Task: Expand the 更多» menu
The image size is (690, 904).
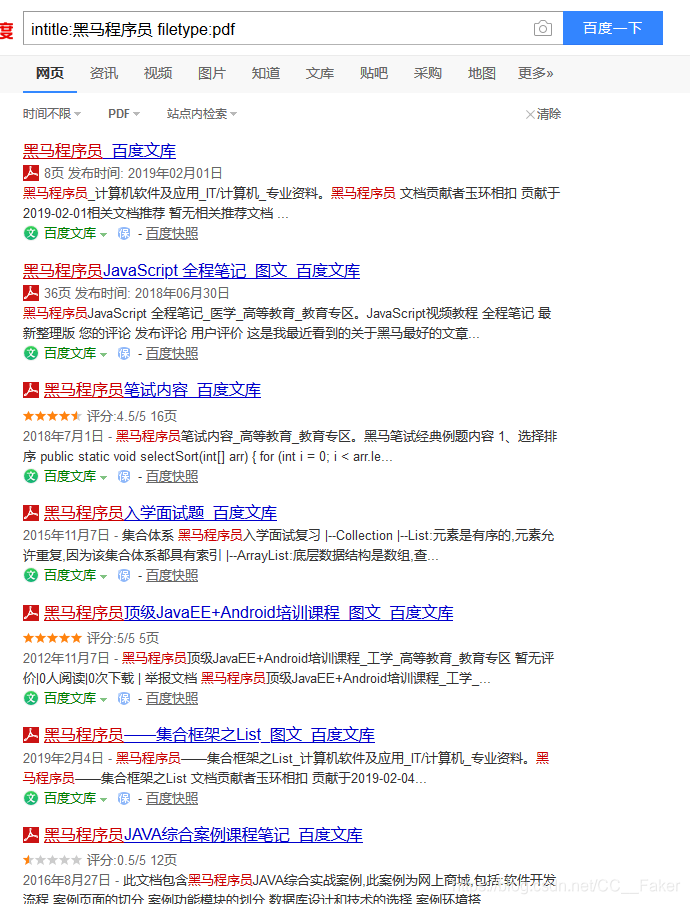Action: [536, 73]
